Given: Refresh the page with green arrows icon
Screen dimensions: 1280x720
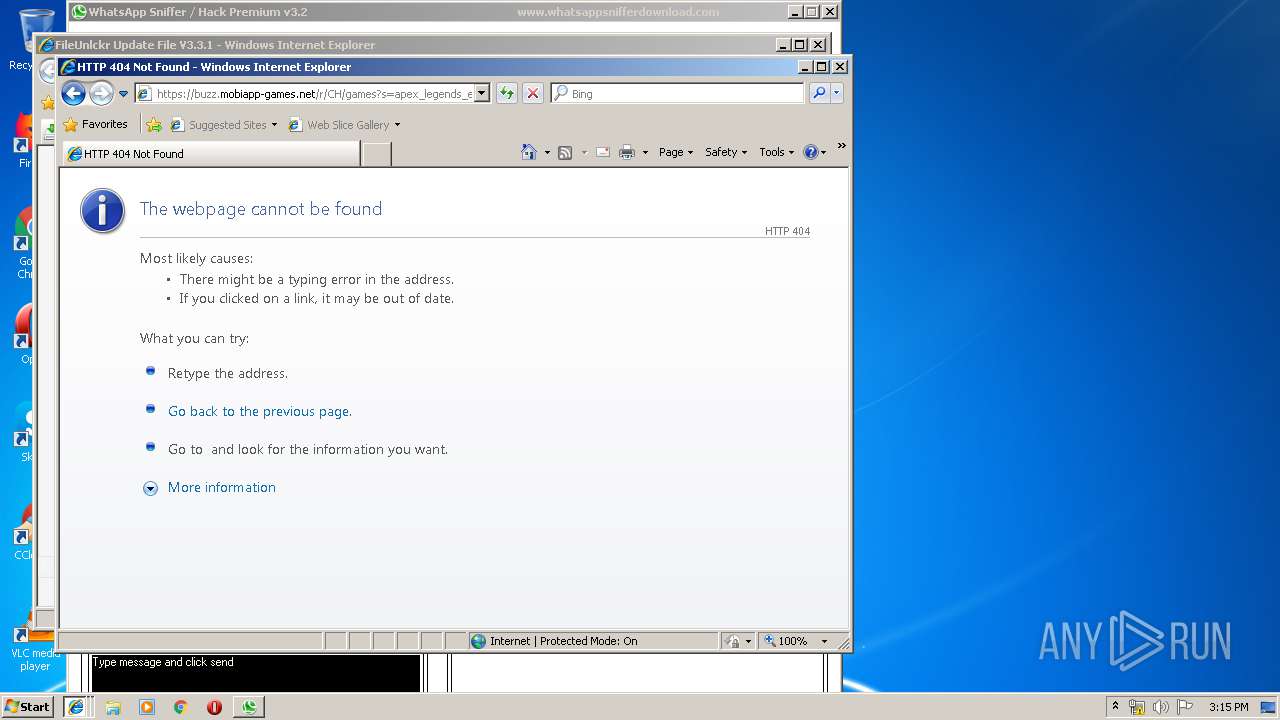Looking at the screenshot, I should [x=507, y=94].
